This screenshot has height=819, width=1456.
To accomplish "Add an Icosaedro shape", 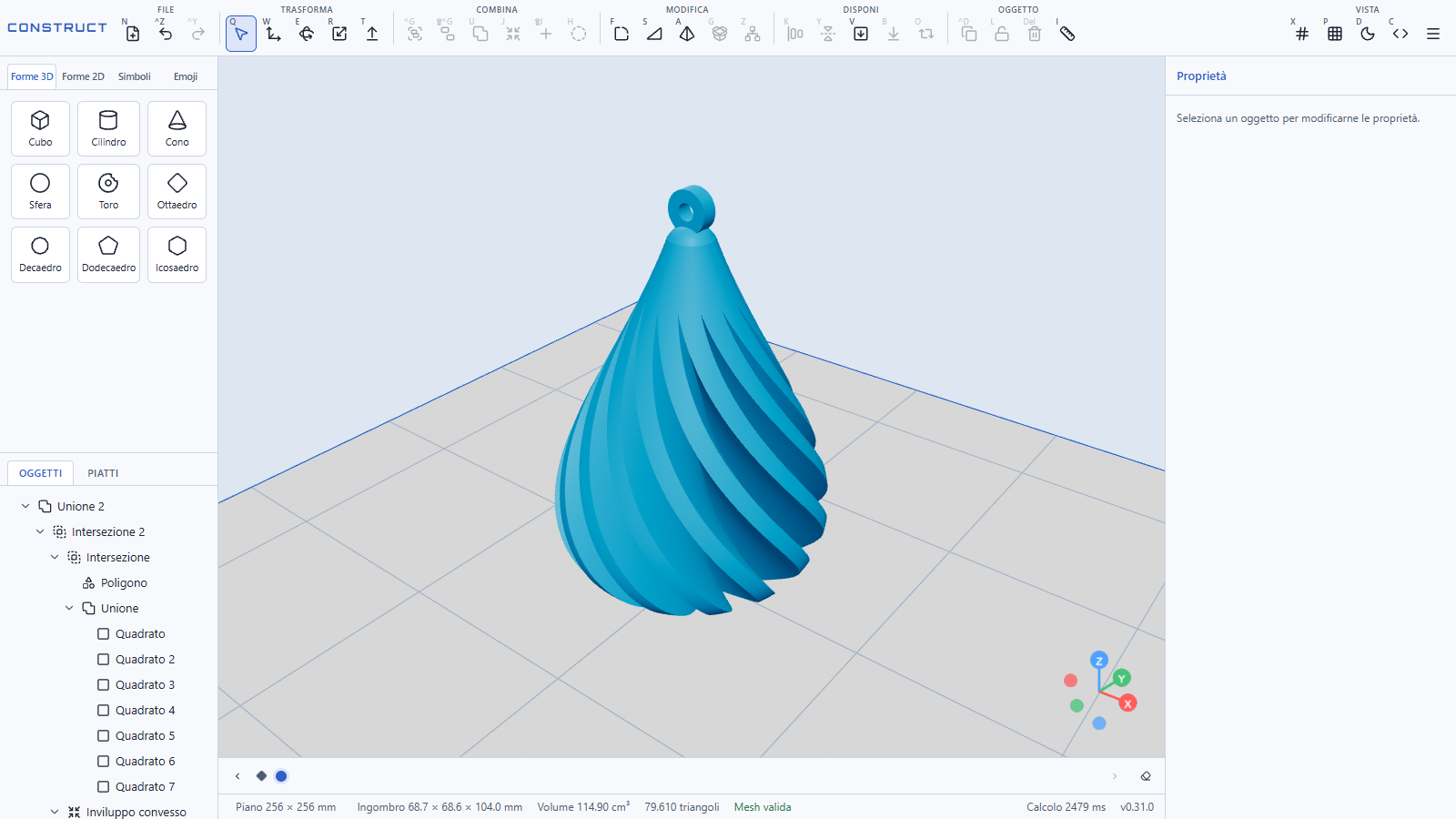I will (x=177, y=254).
